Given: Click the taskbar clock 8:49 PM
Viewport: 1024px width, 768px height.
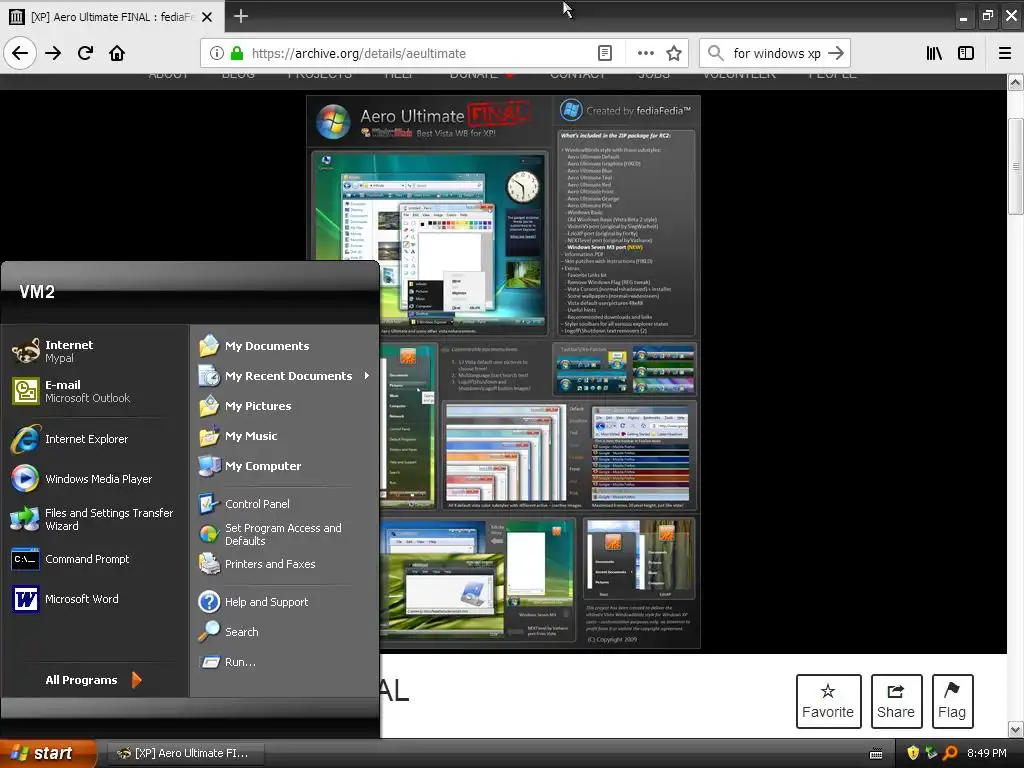Looking at the screenshot, I should [x=987, y=753].
